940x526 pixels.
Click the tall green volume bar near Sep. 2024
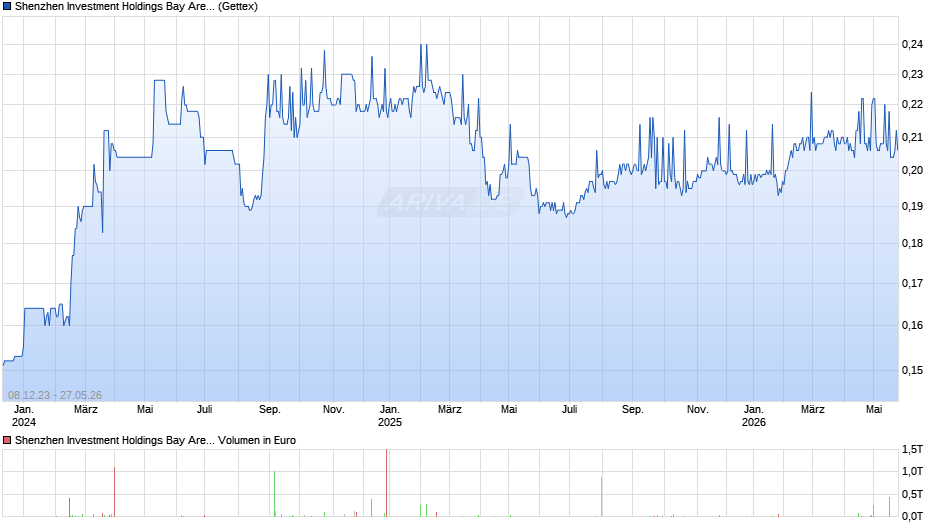(x=275, y=494)
